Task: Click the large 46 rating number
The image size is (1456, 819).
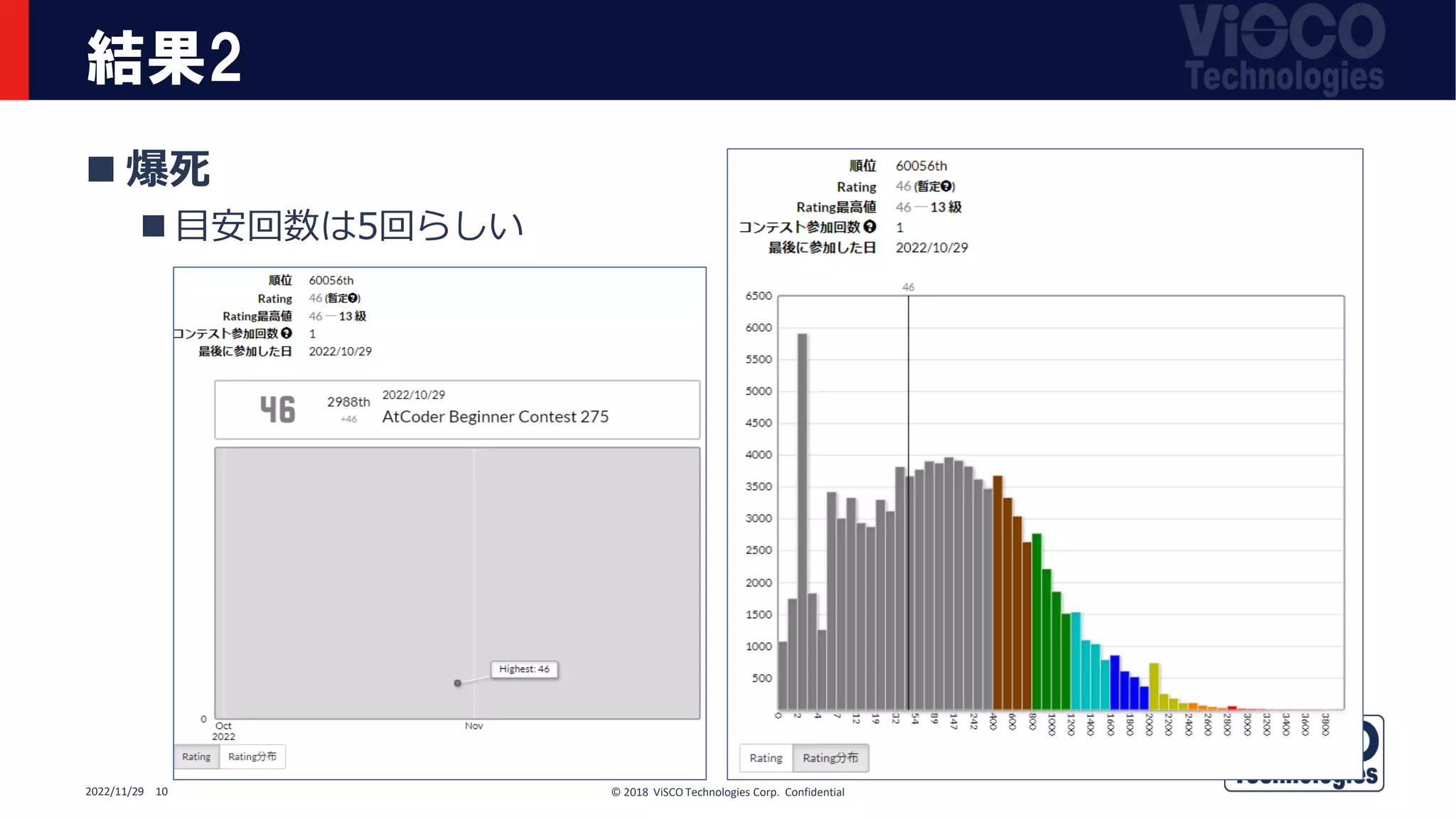Action: point(277,409)
